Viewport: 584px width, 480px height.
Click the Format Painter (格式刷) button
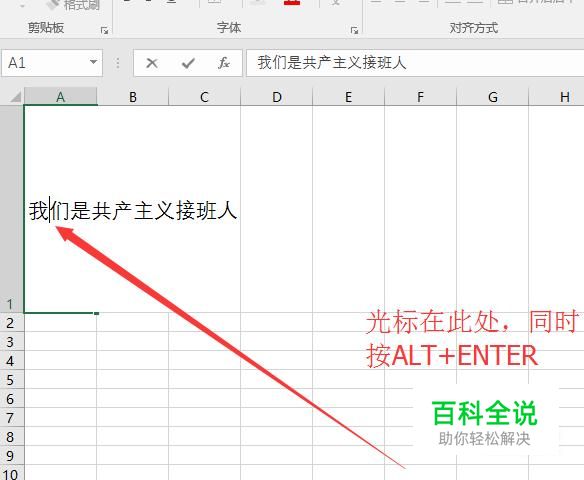click(73, 5)
